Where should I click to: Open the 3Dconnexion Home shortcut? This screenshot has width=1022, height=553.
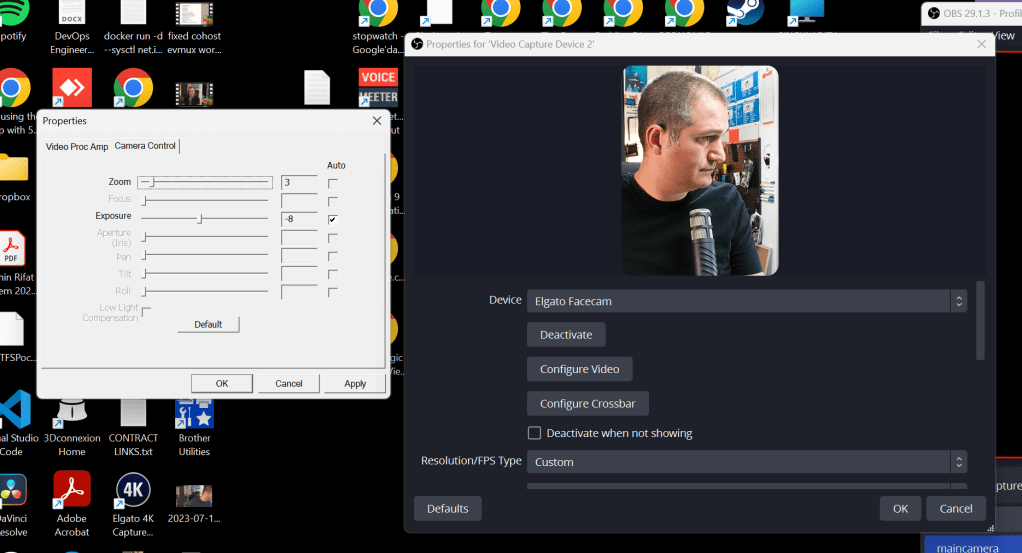[x=72, y=411]
